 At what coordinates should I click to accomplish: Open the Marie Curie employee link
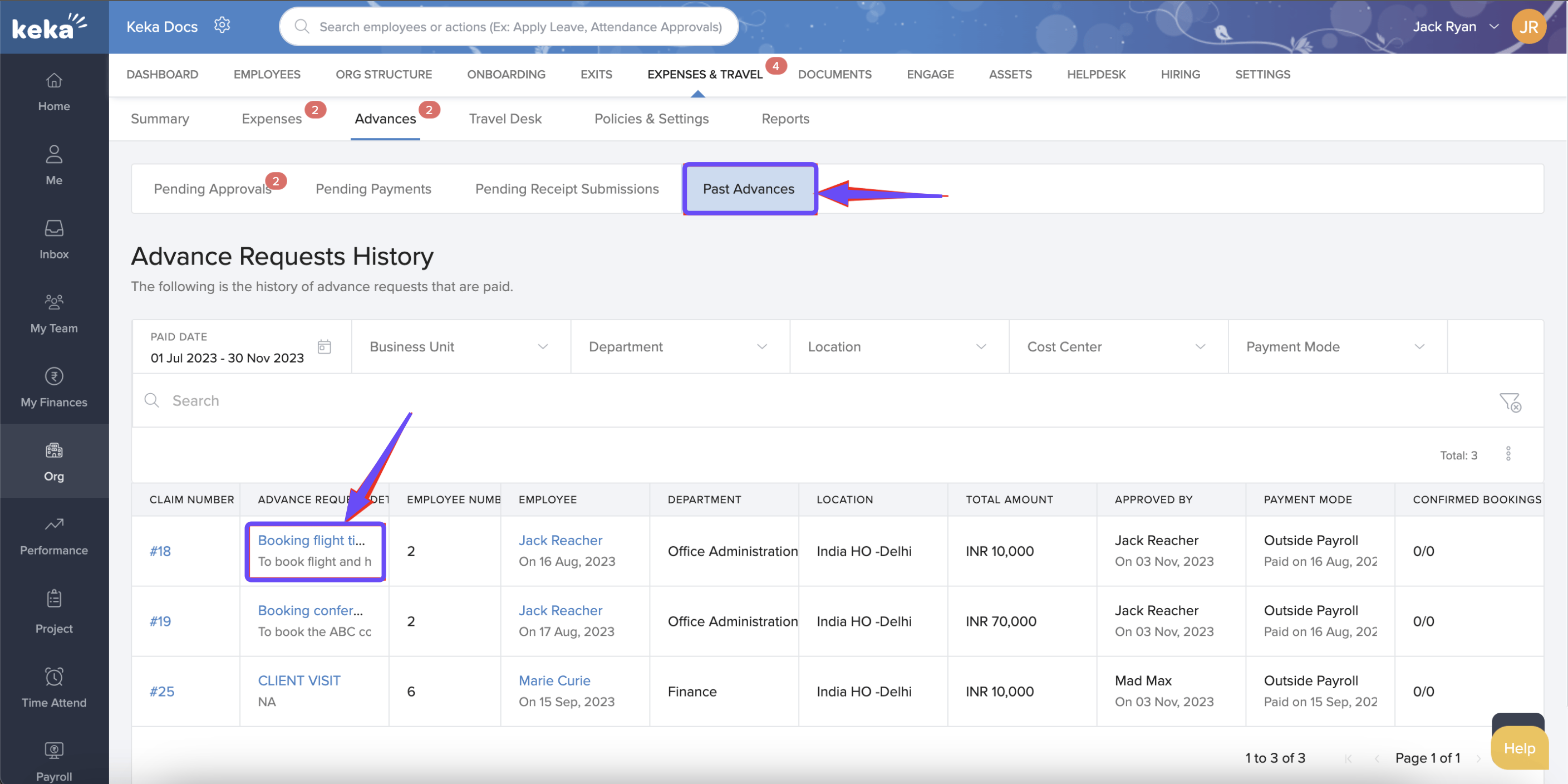tap(554, 680)
